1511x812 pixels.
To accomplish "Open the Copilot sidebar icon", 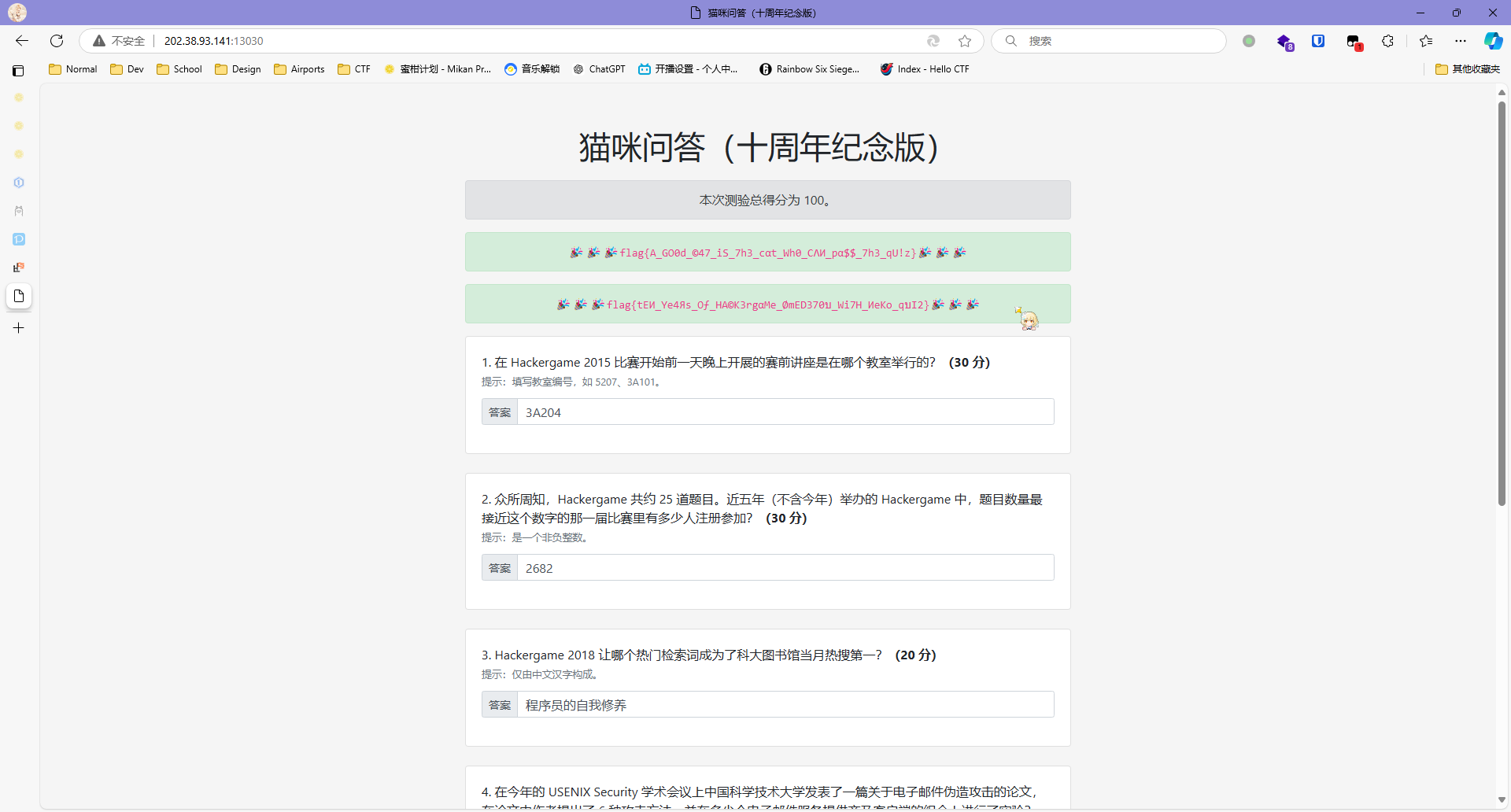I will [1493, 41].
